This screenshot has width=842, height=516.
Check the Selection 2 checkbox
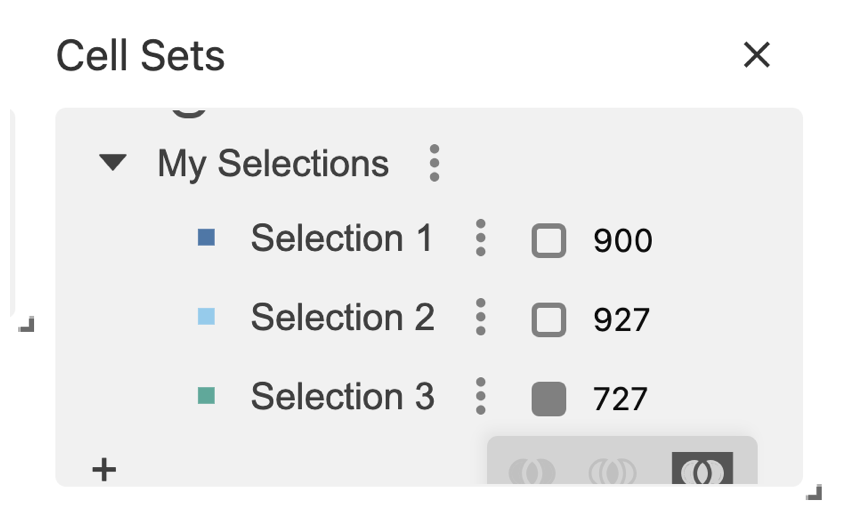[549, 320]
